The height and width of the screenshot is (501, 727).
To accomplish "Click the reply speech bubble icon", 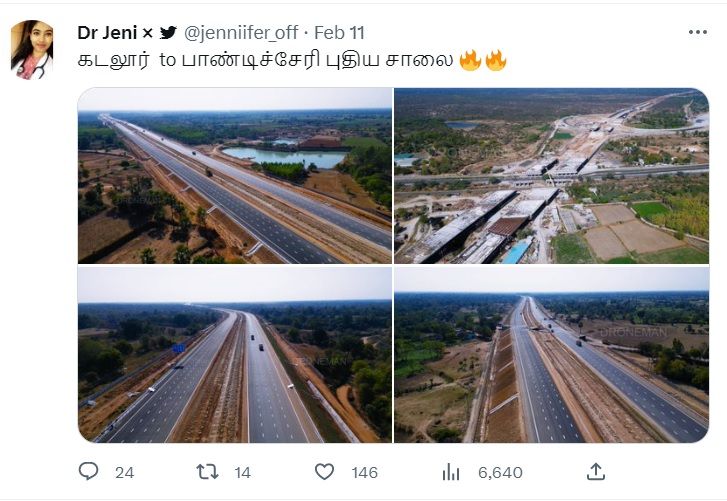I will [89, 472].
